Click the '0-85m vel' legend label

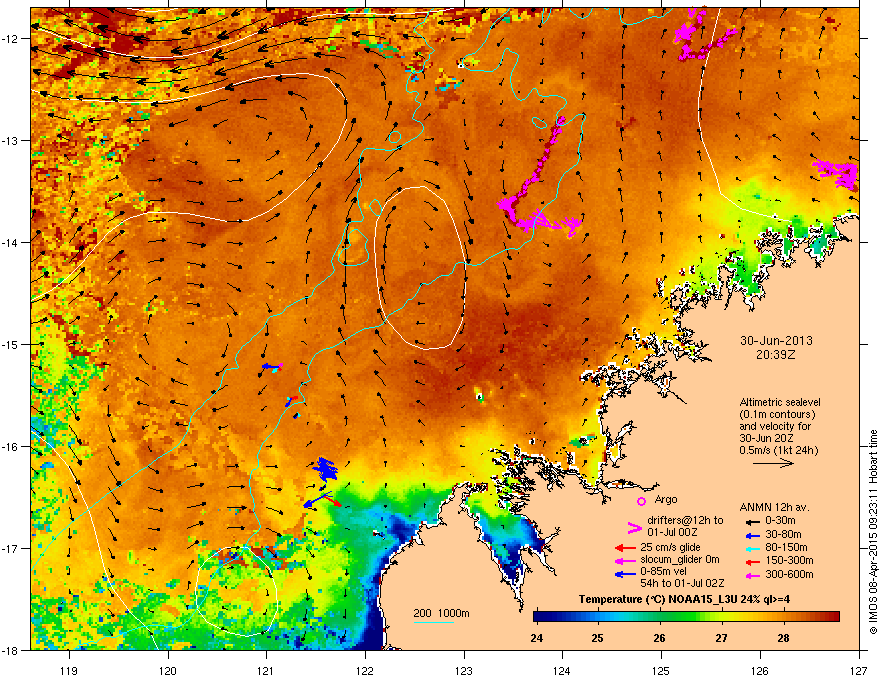coord(663,572)
